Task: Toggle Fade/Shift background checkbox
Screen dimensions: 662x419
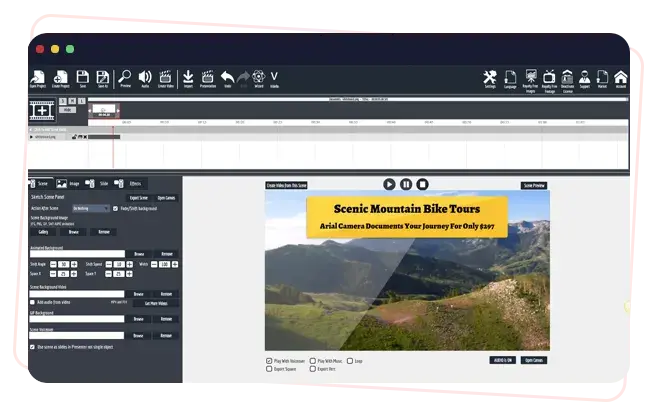Action: [x=115, y=208]
